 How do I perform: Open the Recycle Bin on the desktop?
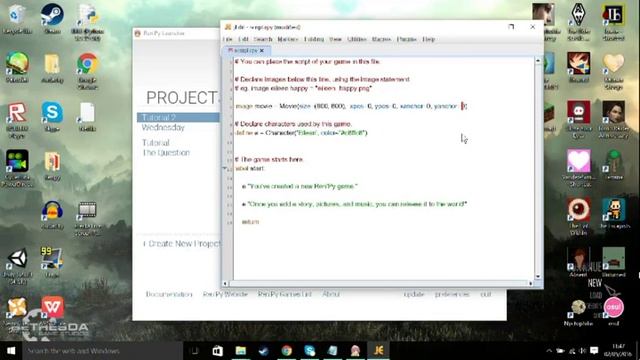pos(17,18)
